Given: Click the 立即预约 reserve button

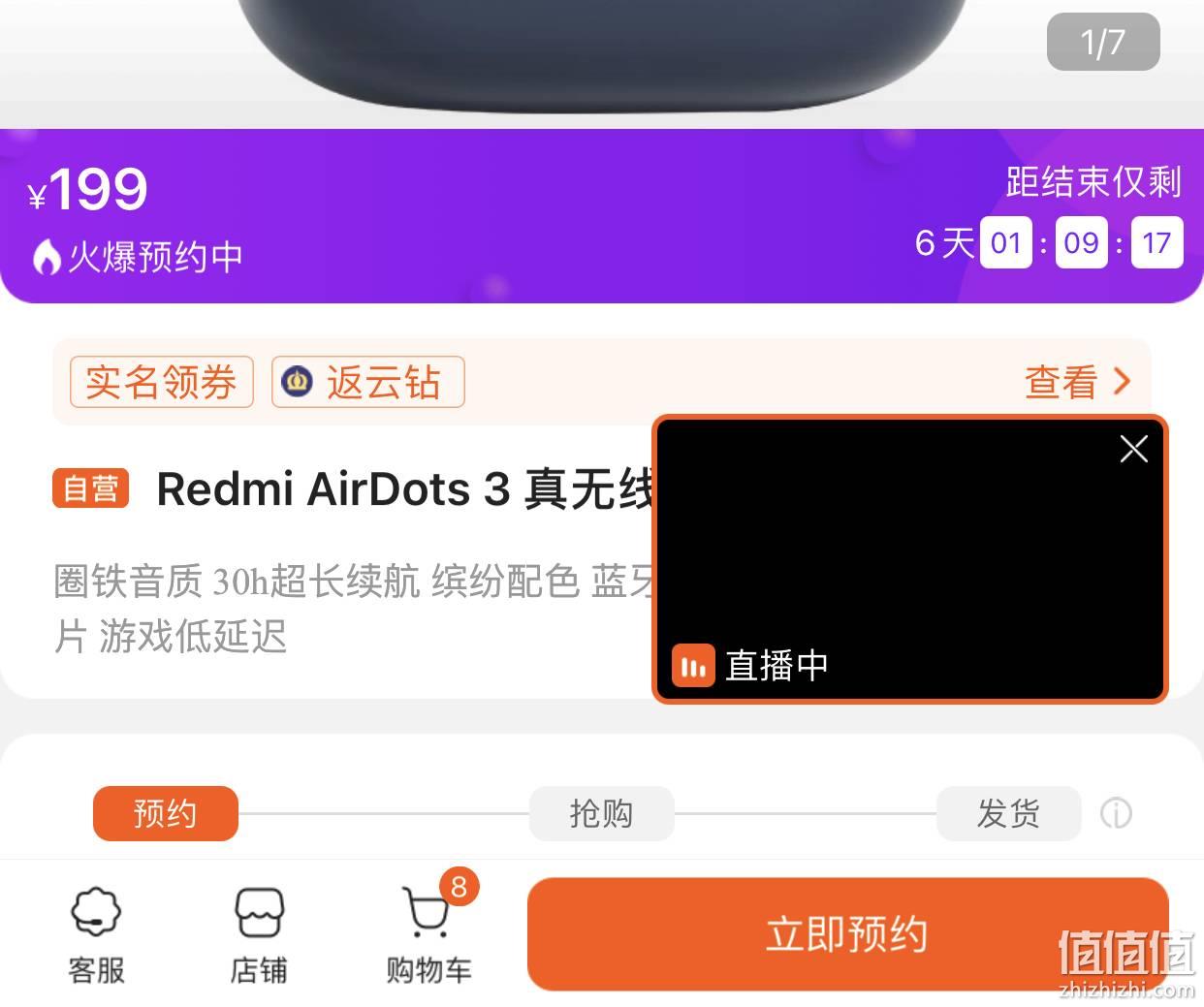Looking at the screenshot, I should pos(847,934).
